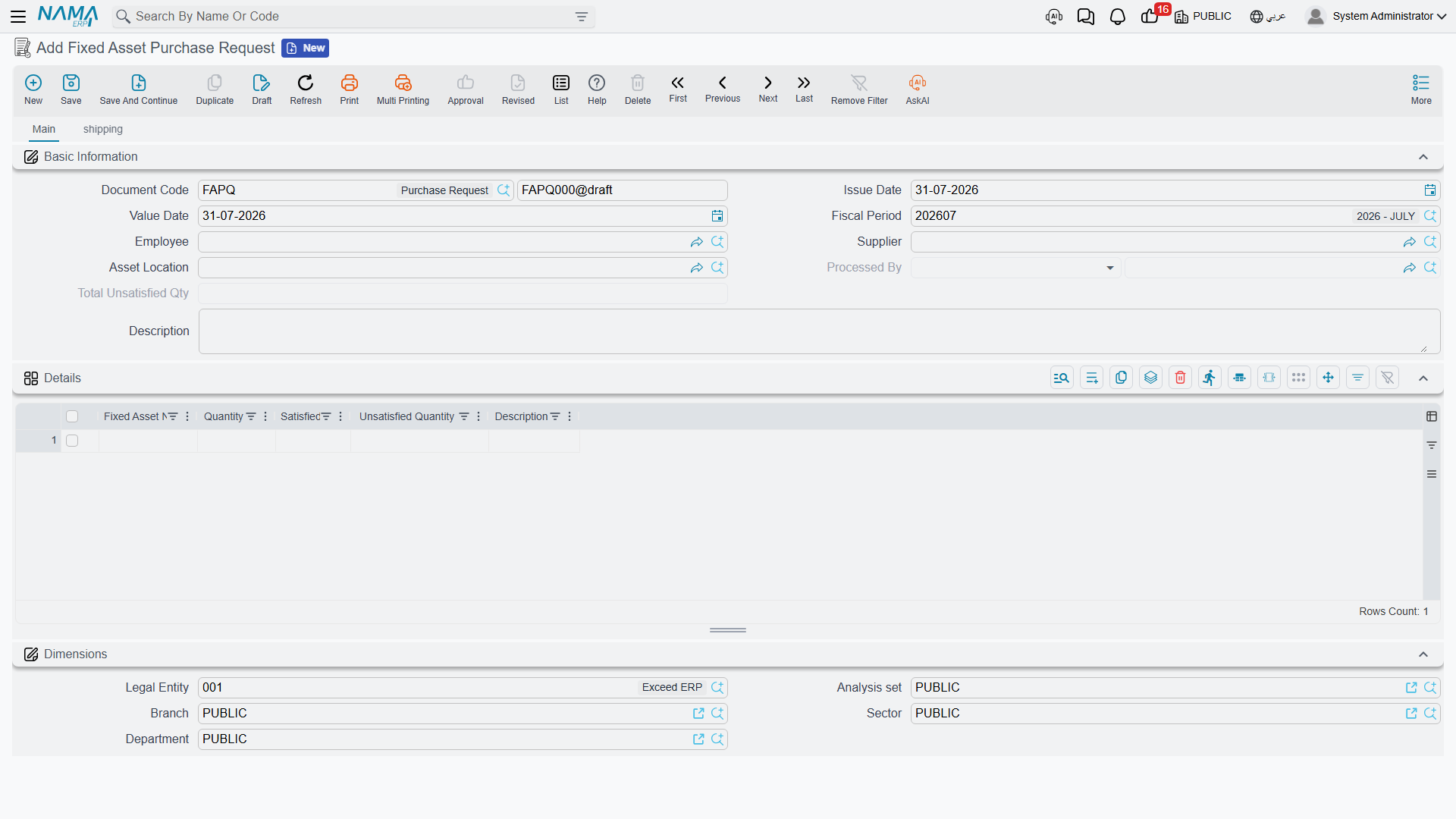Lookup Employee with search icon
1456x819 pixels.
[x=717, y=242]
